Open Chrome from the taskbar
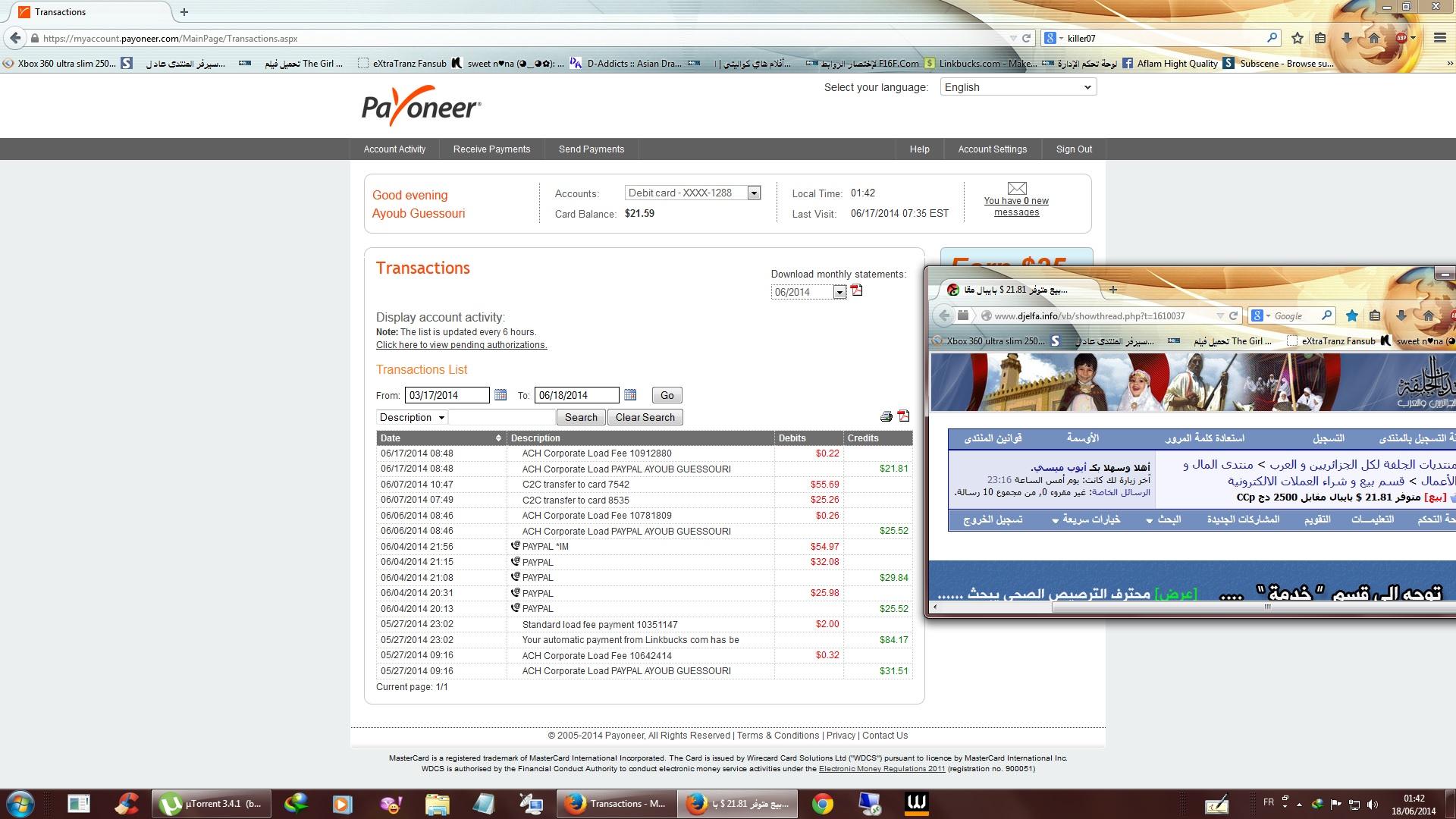This screenshot has width=1456, height=819. click(823, 803)
